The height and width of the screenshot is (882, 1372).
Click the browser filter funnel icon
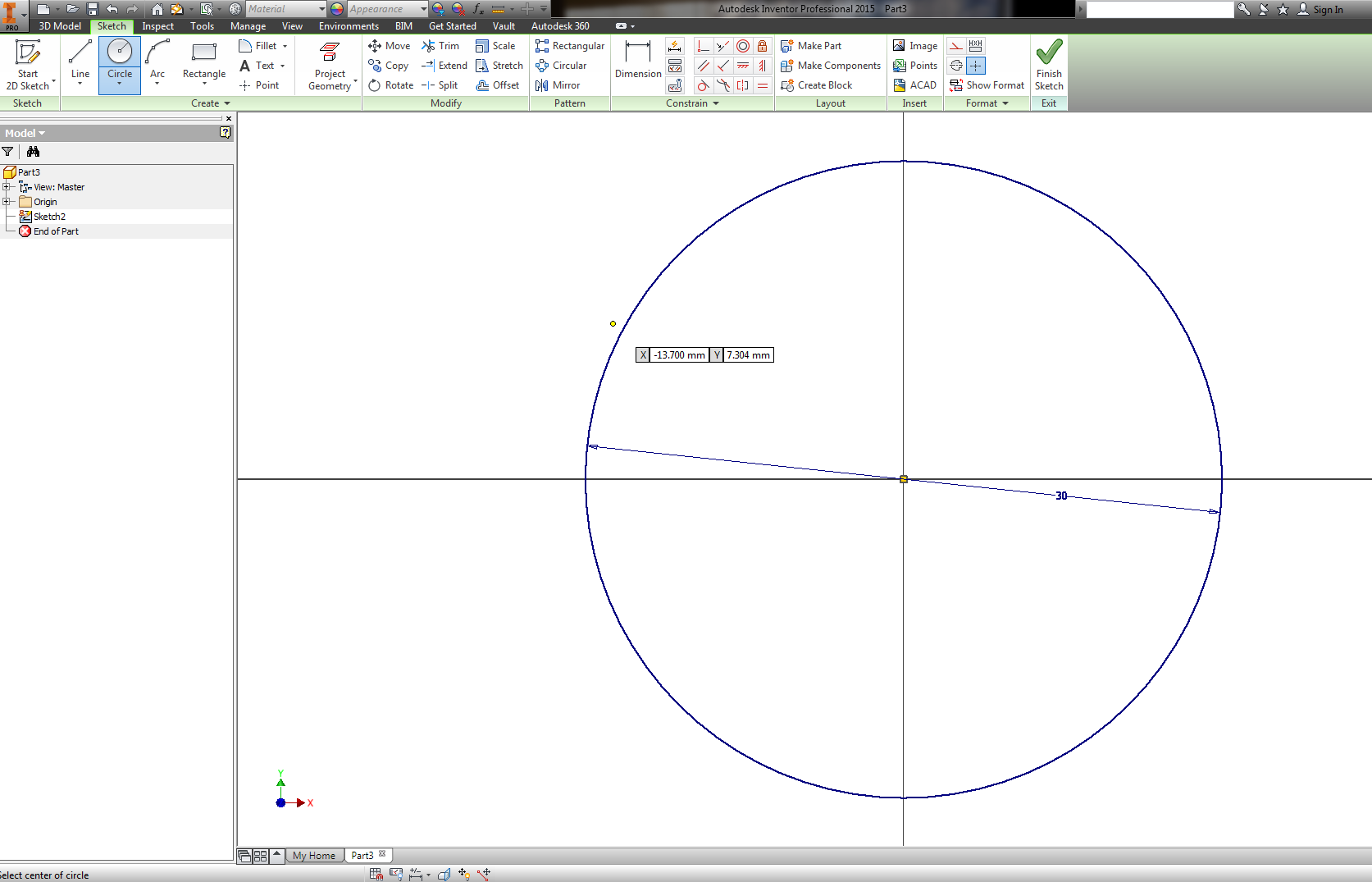point(7,152)
